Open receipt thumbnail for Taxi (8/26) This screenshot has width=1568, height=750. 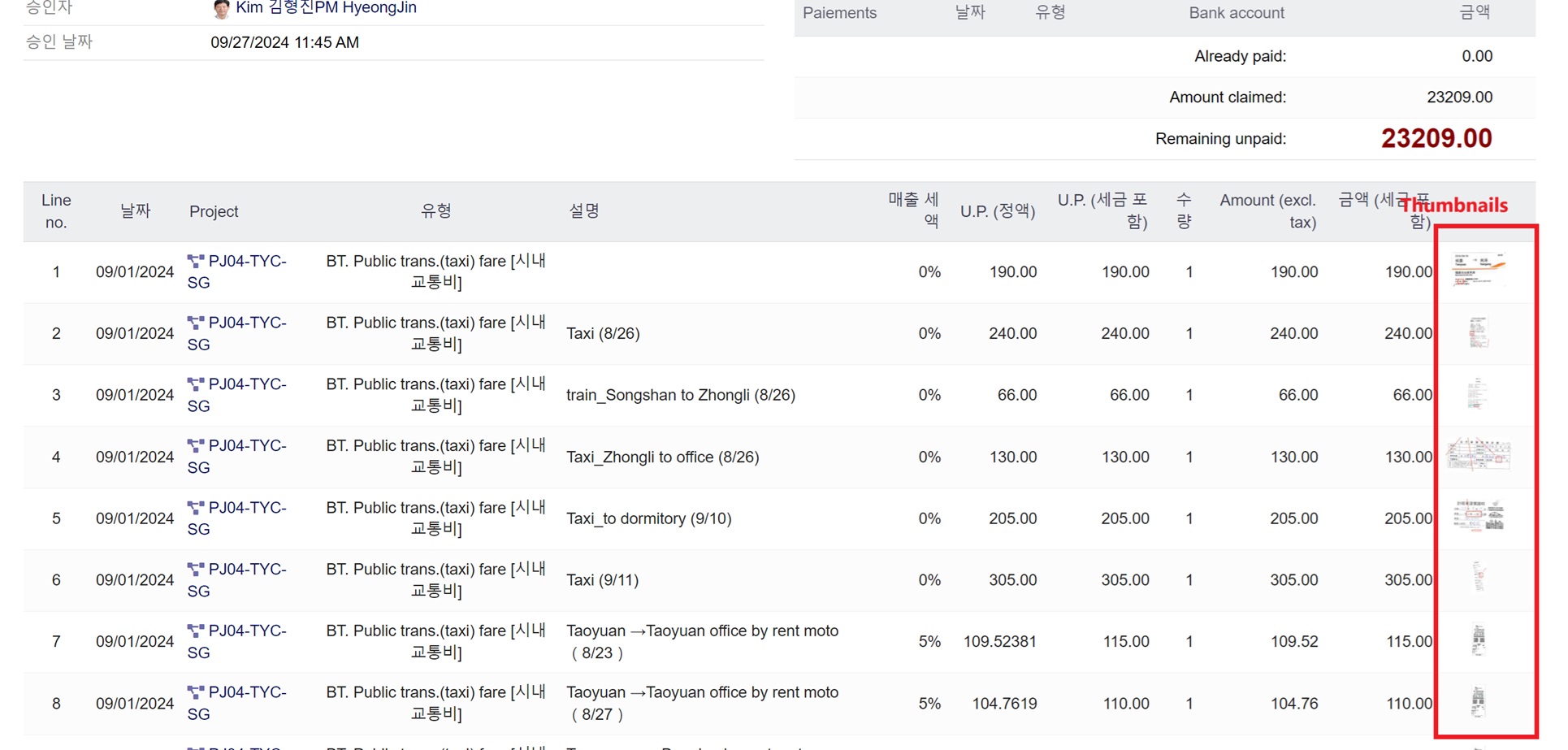click(1478, 333)
